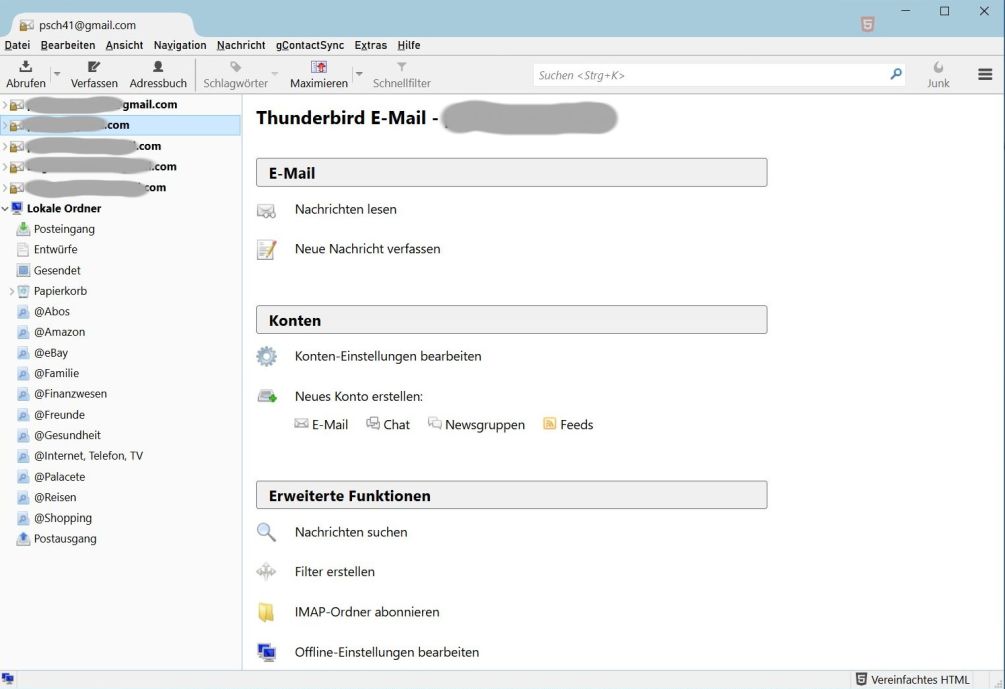Image resolution: width=1005 pixels, height=689 pixels.
Task: Select the @Reisen folder
Action: pyautogui.click(x=55, y=497)
